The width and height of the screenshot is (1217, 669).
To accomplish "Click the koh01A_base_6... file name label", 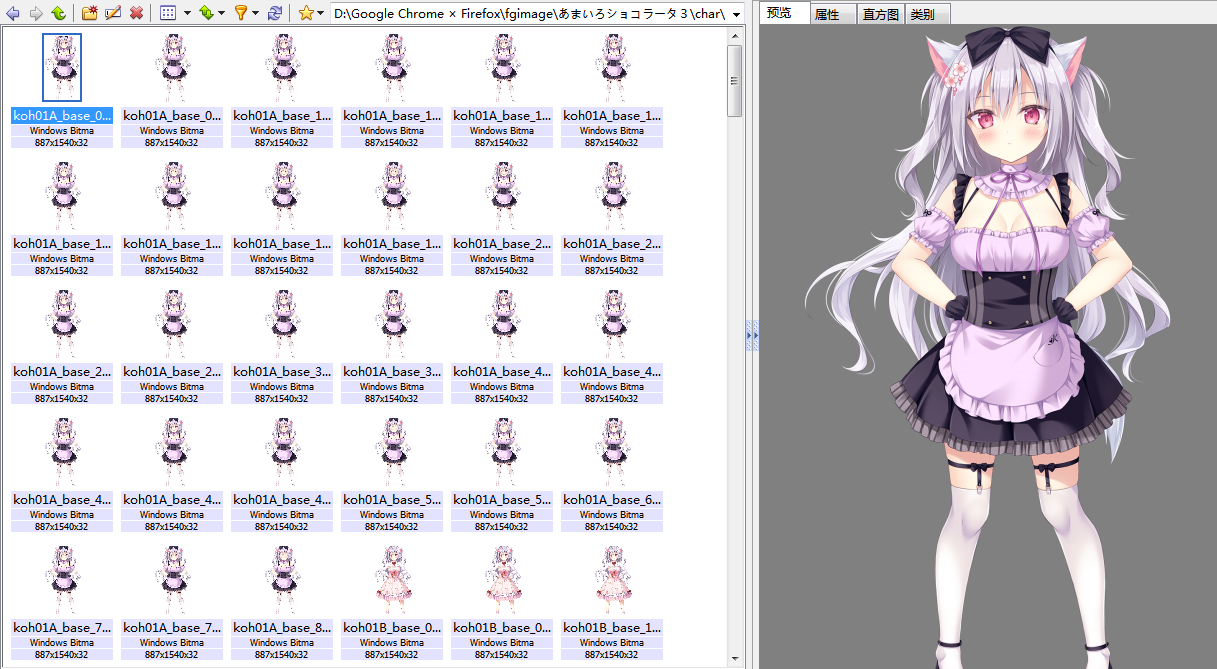I will coord(612,499).
